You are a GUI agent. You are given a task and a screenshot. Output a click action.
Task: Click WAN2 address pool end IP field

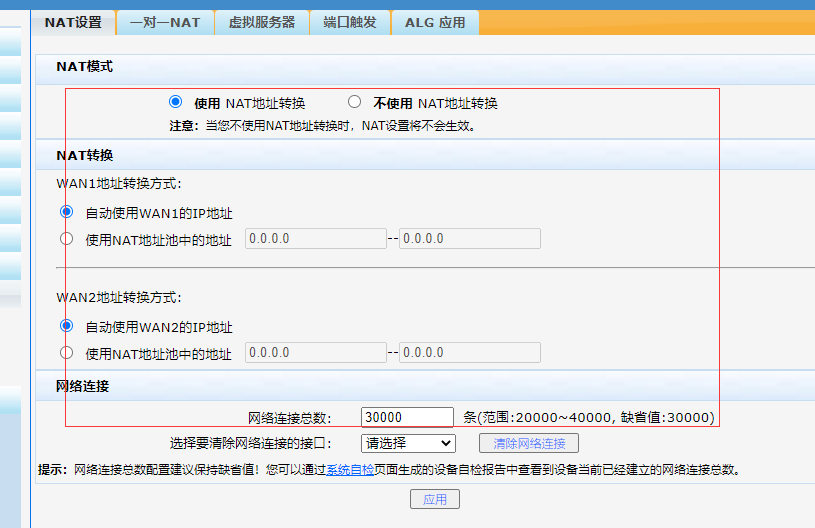(x=470, y=352)
